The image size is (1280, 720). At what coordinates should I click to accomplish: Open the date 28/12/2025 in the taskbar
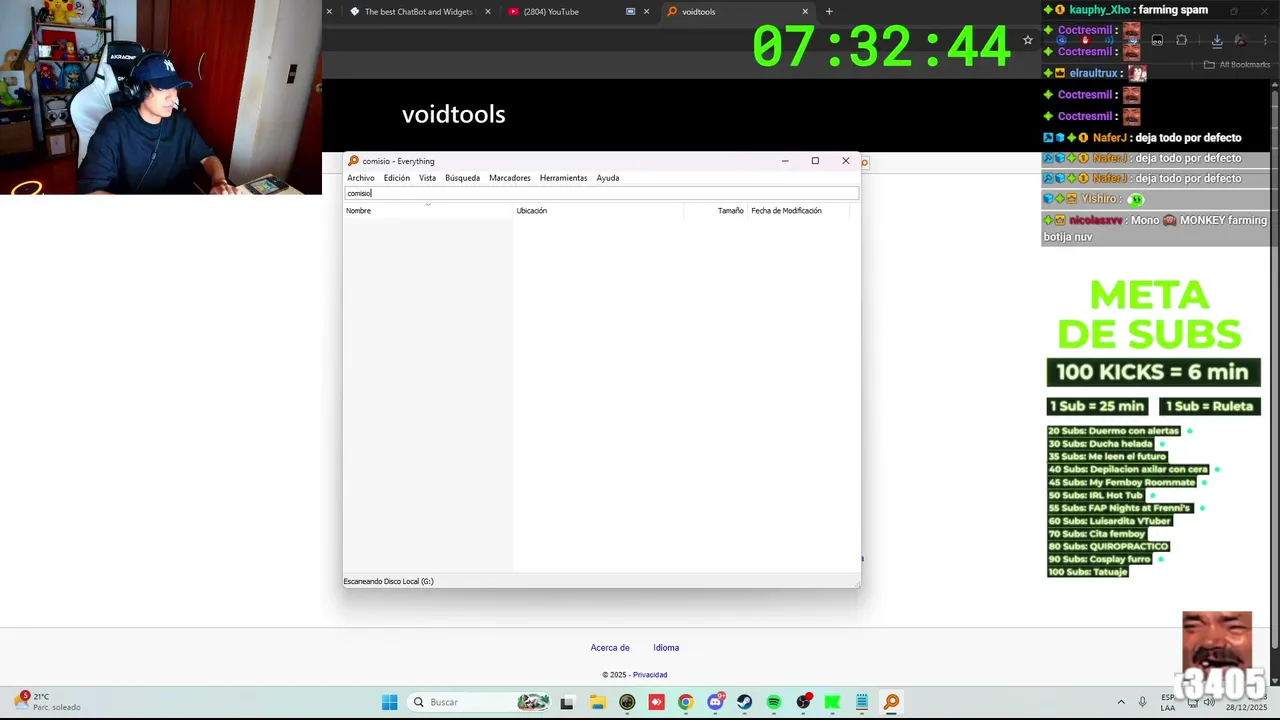tap(1246, 707)
